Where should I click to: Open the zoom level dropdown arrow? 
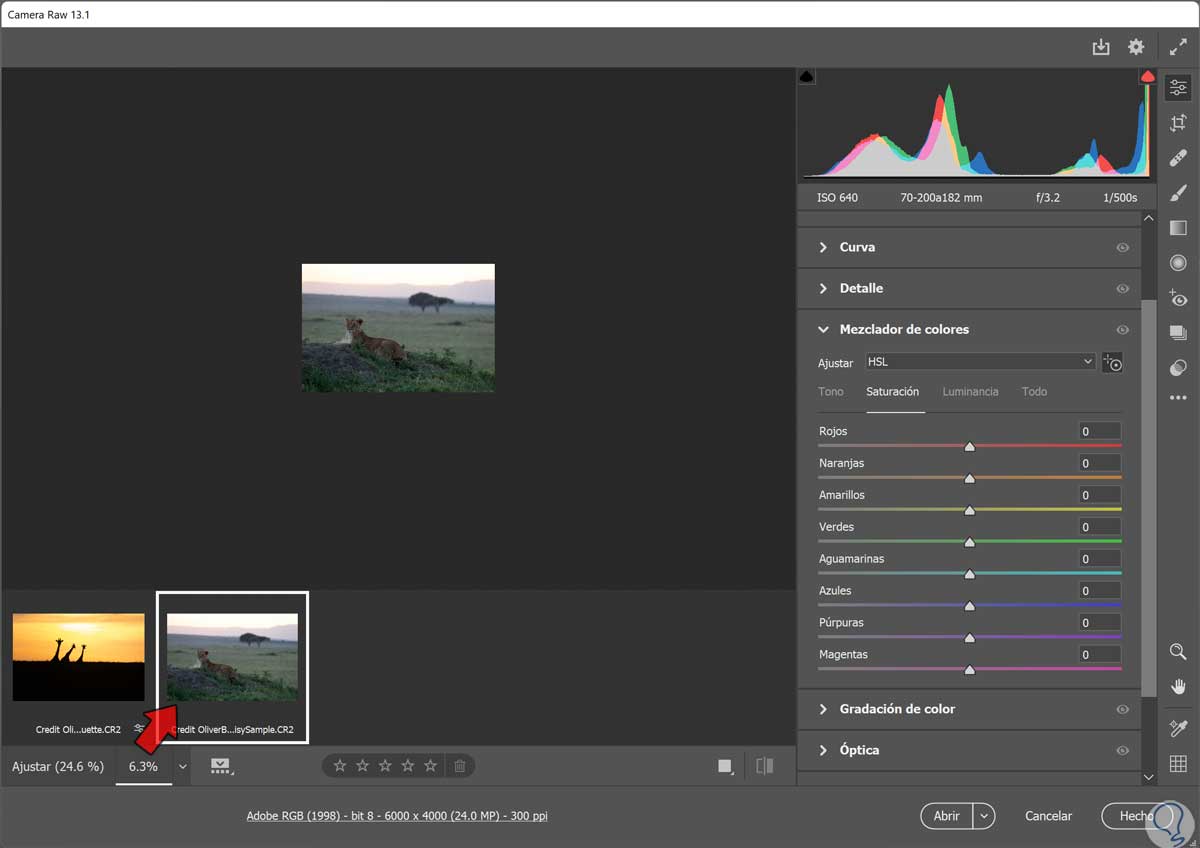point(183,767)
